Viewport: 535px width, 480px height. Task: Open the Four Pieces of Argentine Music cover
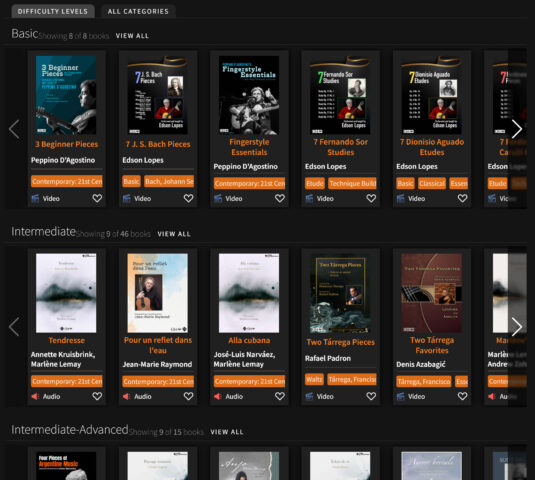(x=66, y=466)
